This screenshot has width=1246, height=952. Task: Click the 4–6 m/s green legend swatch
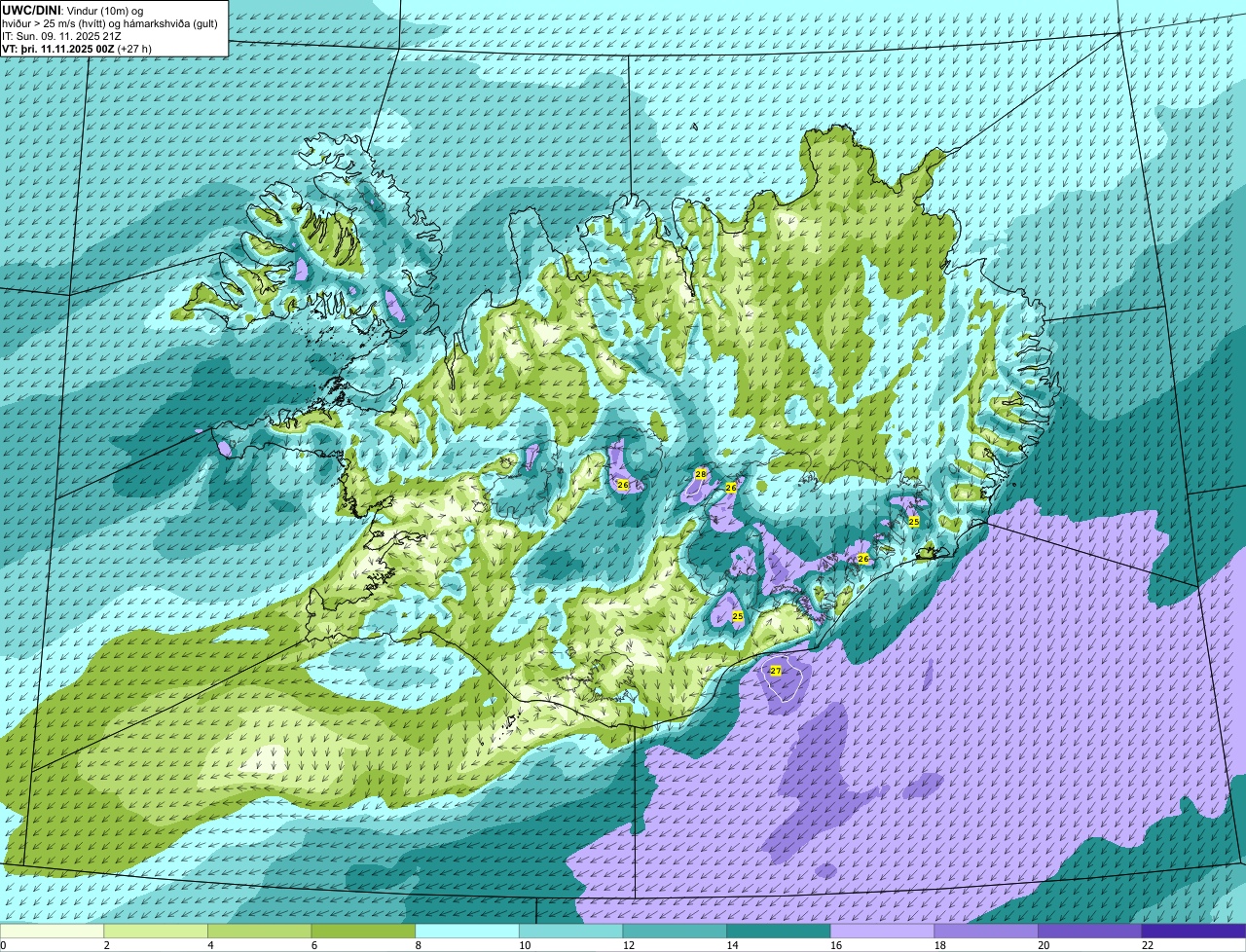tap(260, 931)
